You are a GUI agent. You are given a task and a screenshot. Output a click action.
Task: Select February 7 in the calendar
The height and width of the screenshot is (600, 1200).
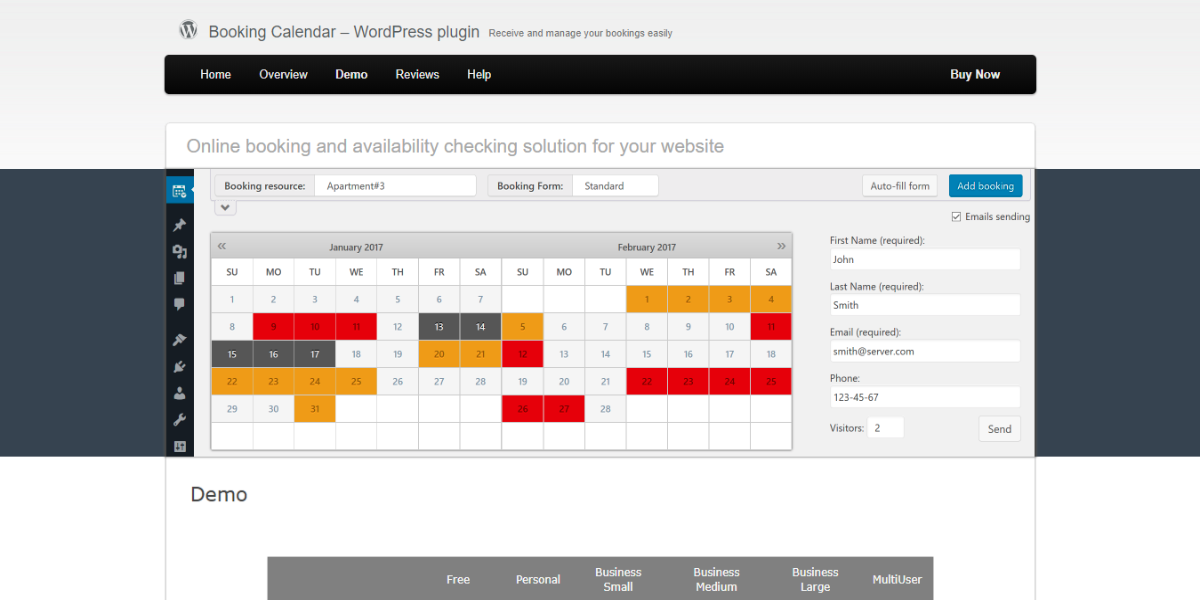(605, 326)
